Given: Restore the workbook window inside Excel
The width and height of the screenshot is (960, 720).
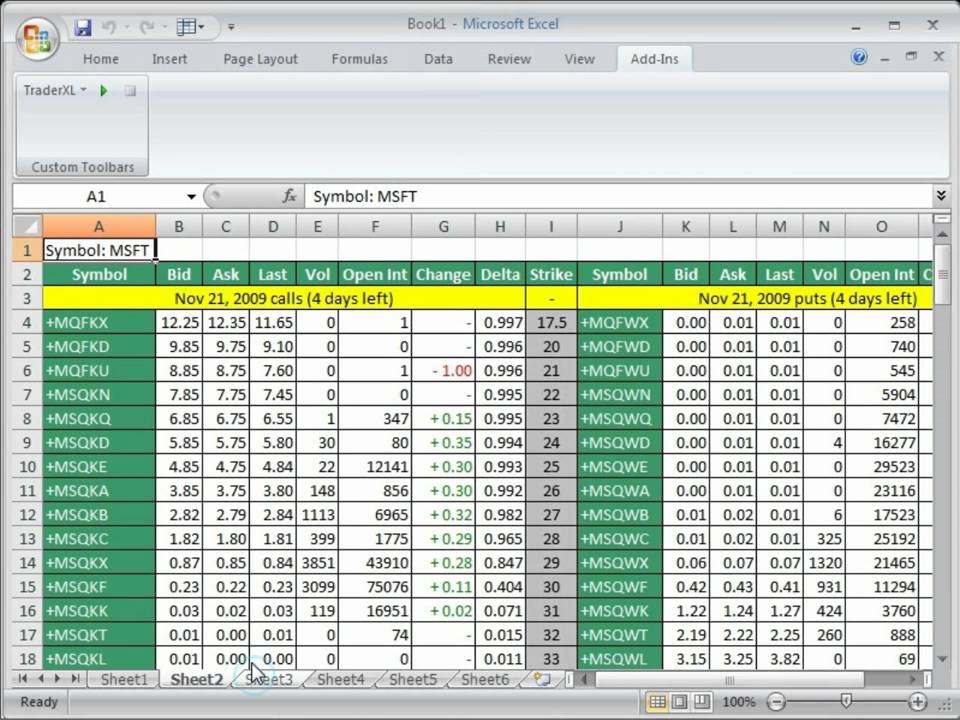Looking at the screenshot, I should (911, 57).
